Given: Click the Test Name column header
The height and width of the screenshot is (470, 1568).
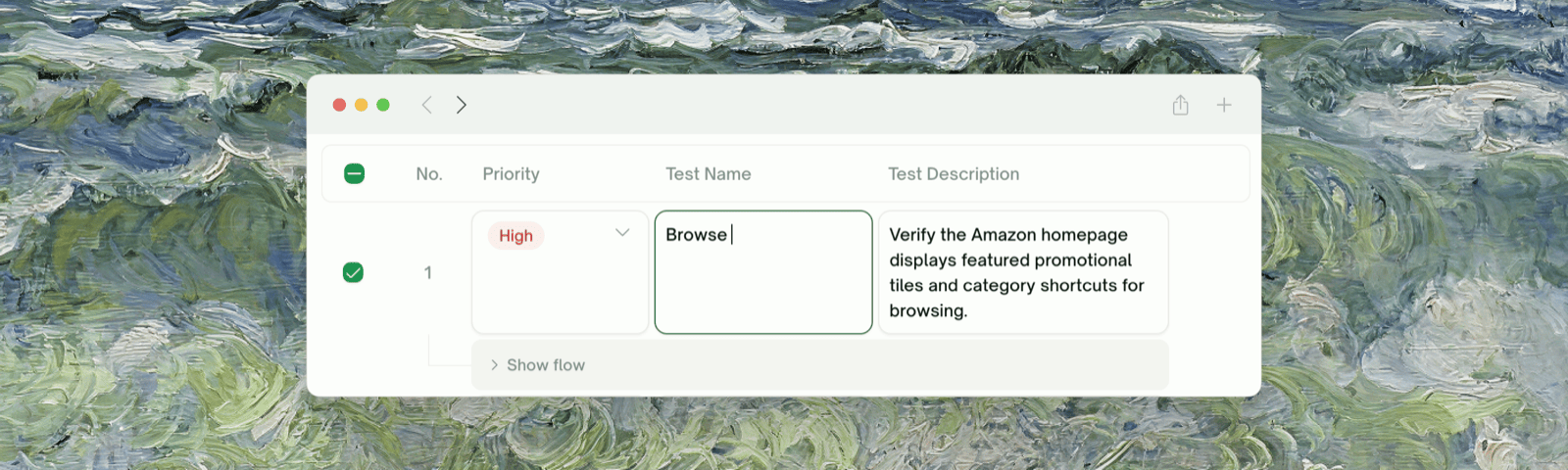Looking at the screenshot, I should [709, 173].
